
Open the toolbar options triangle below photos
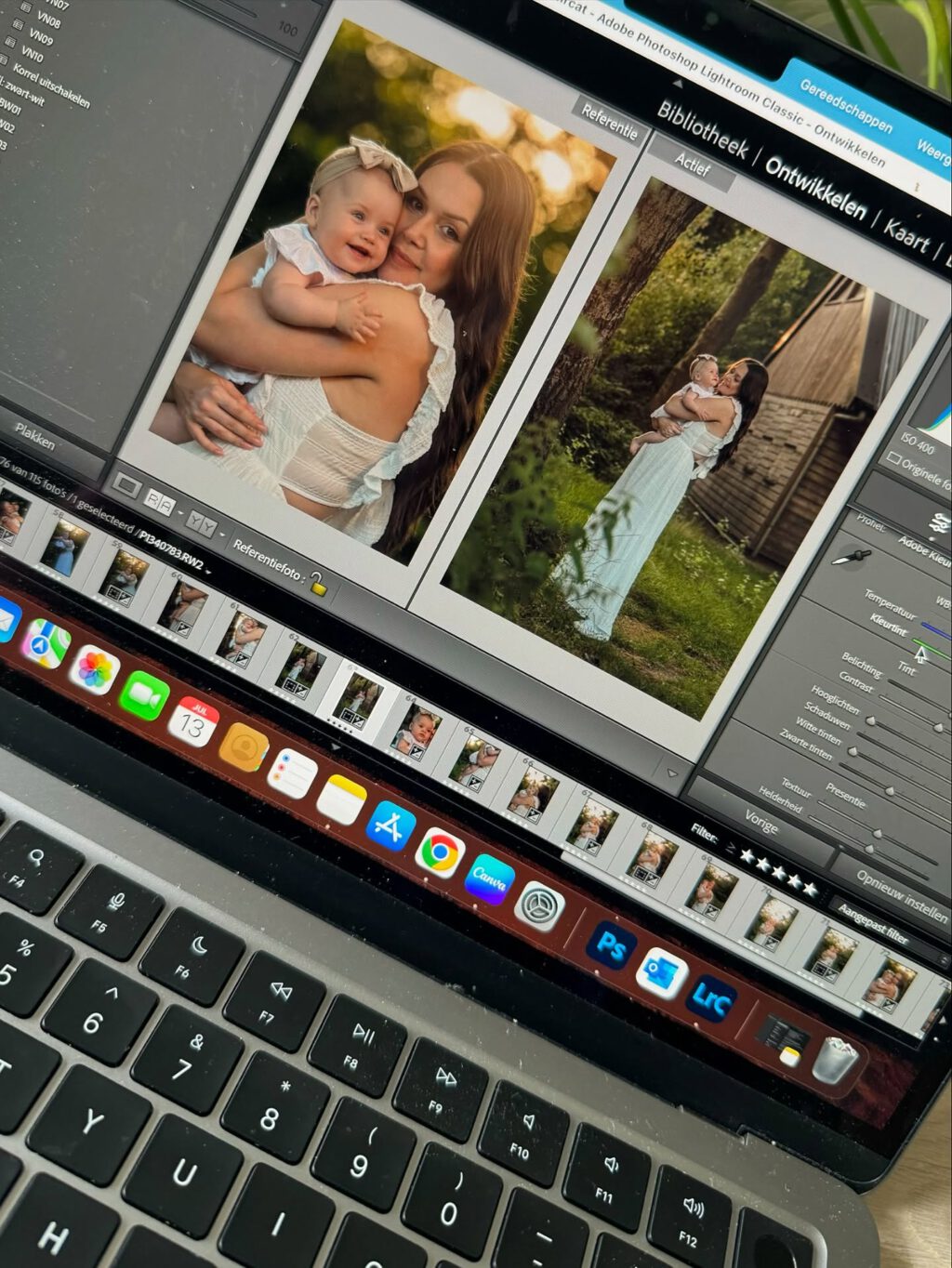(x=673, y=772)
